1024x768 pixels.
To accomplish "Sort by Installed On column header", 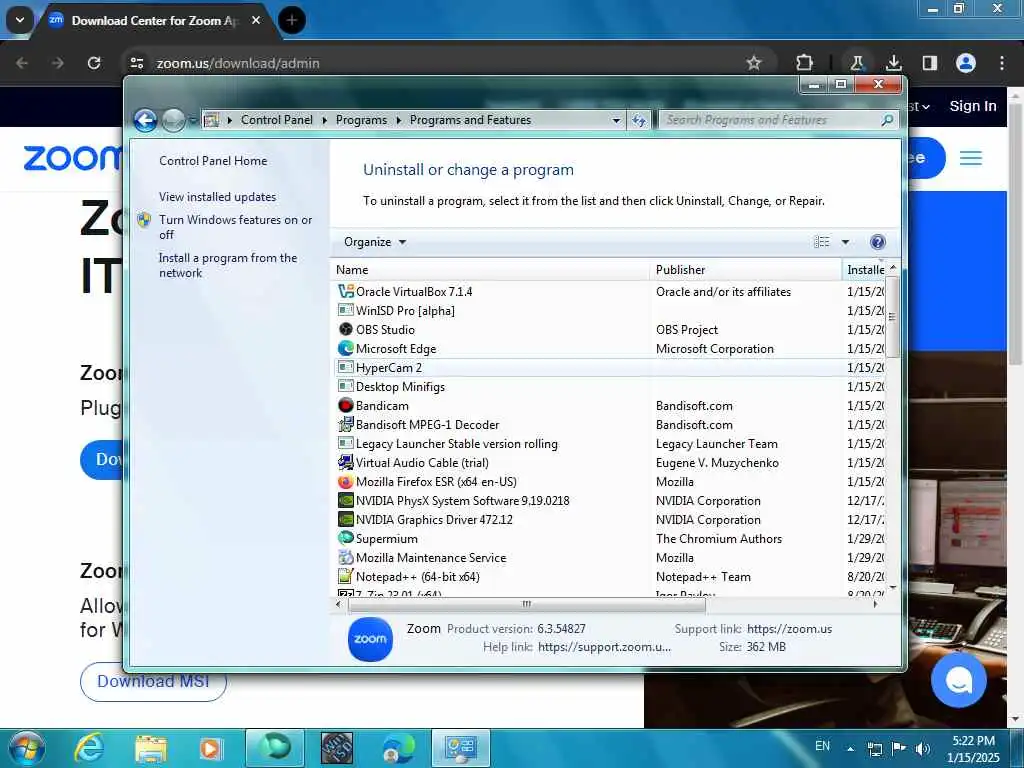I will pos(865,270).
